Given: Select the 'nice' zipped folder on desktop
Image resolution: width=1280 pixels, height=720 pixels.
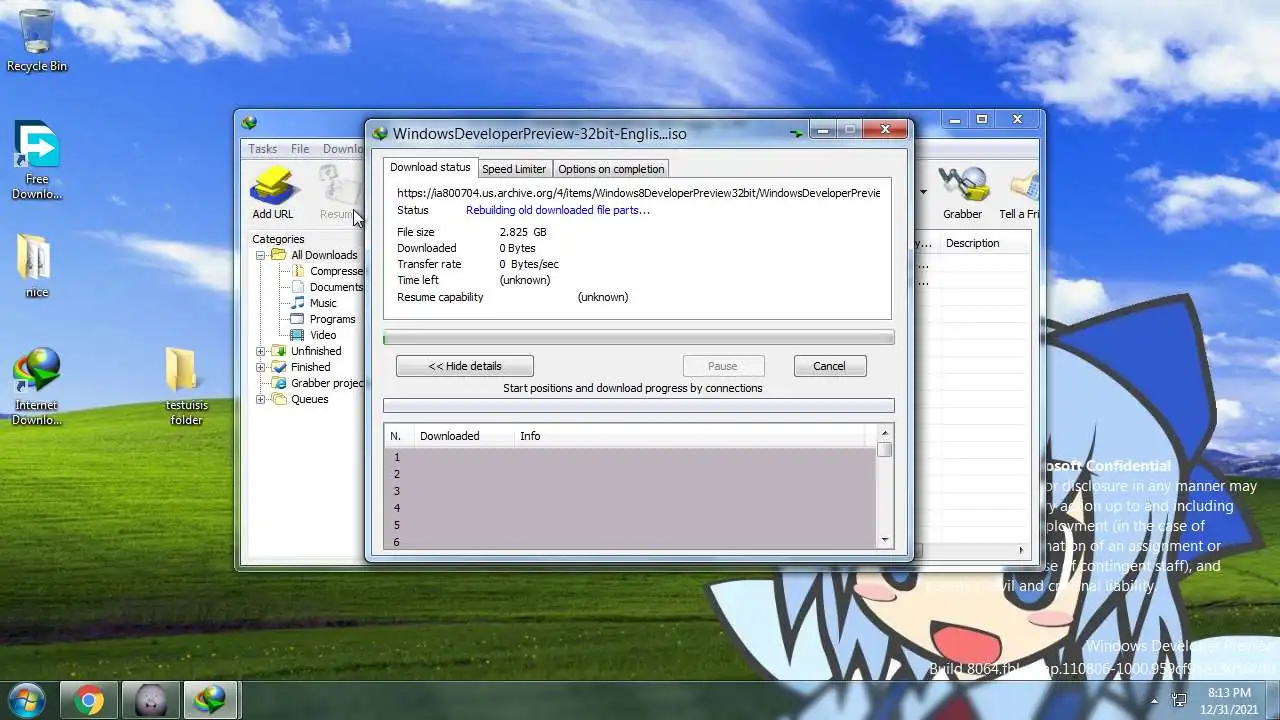Looking at the screenshot, I should (37, 266).
